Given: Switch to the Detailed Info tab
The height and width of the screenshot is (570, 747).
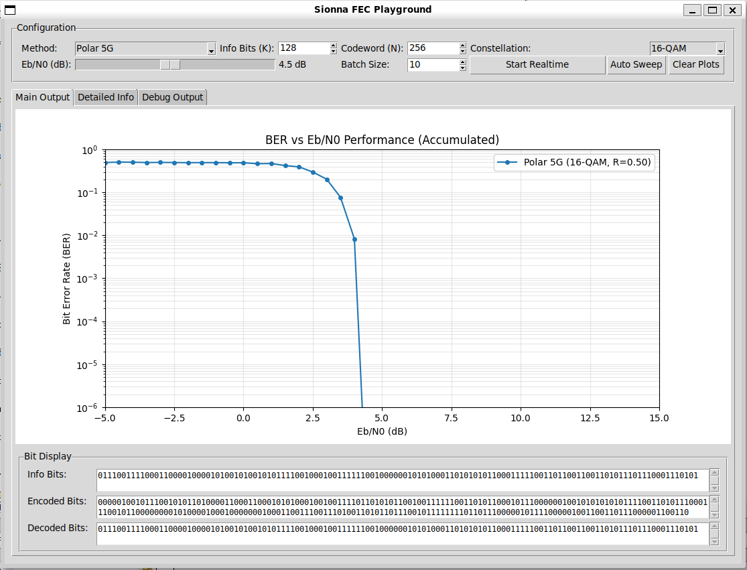Looking at the screenshot, I should (106, 97).
